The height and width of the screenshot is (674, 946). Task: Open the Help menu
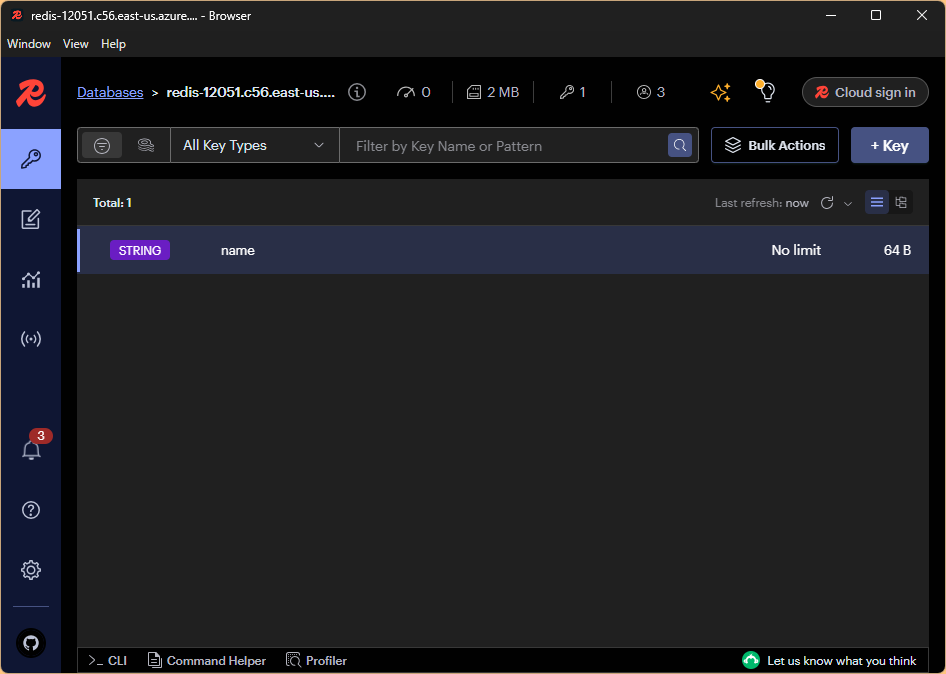coord(113,44)
